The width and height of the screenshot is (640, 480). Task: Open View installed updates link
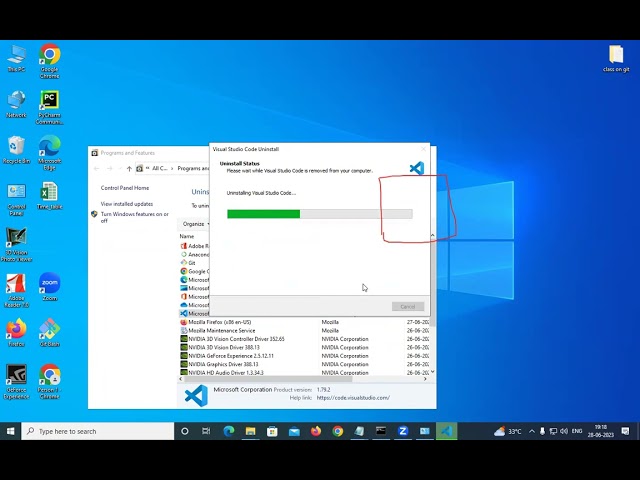click(x=127, y=204)
